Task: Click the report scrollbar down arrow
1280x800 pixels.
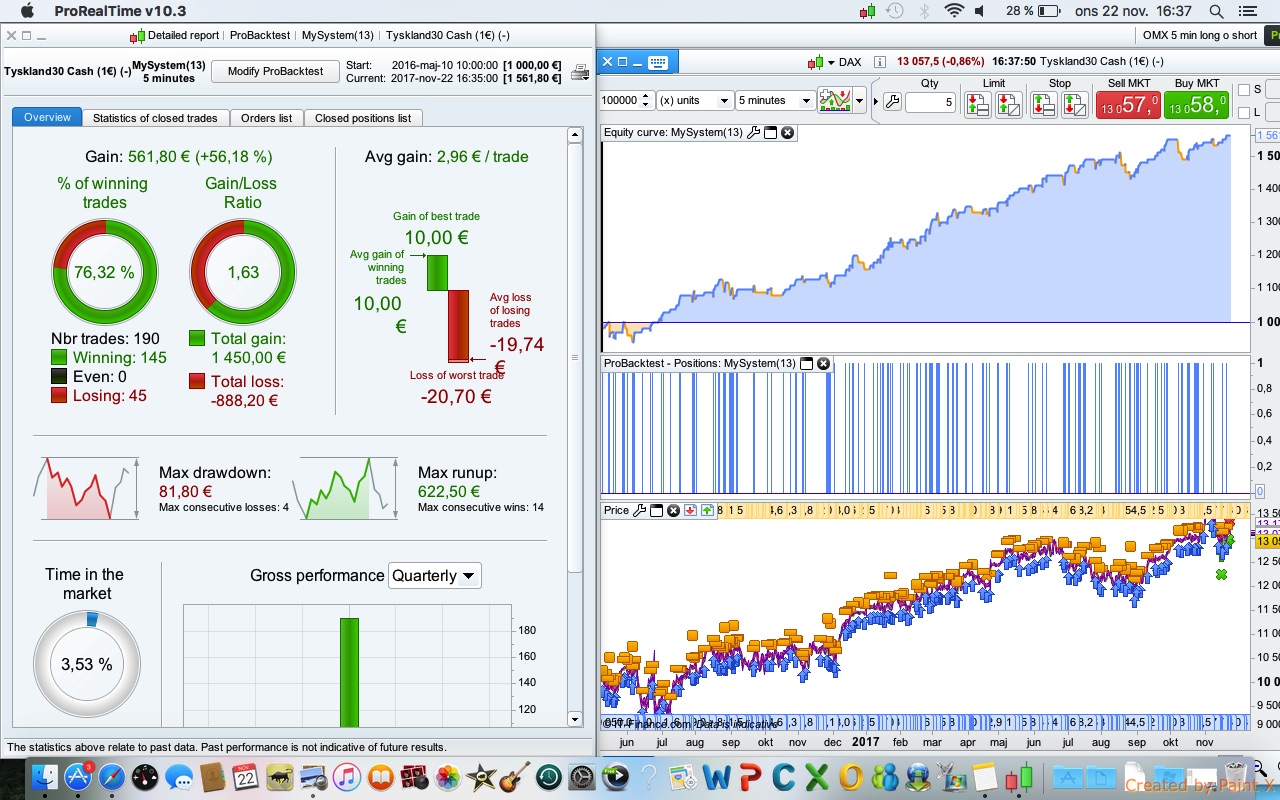Action: (574, 718)
